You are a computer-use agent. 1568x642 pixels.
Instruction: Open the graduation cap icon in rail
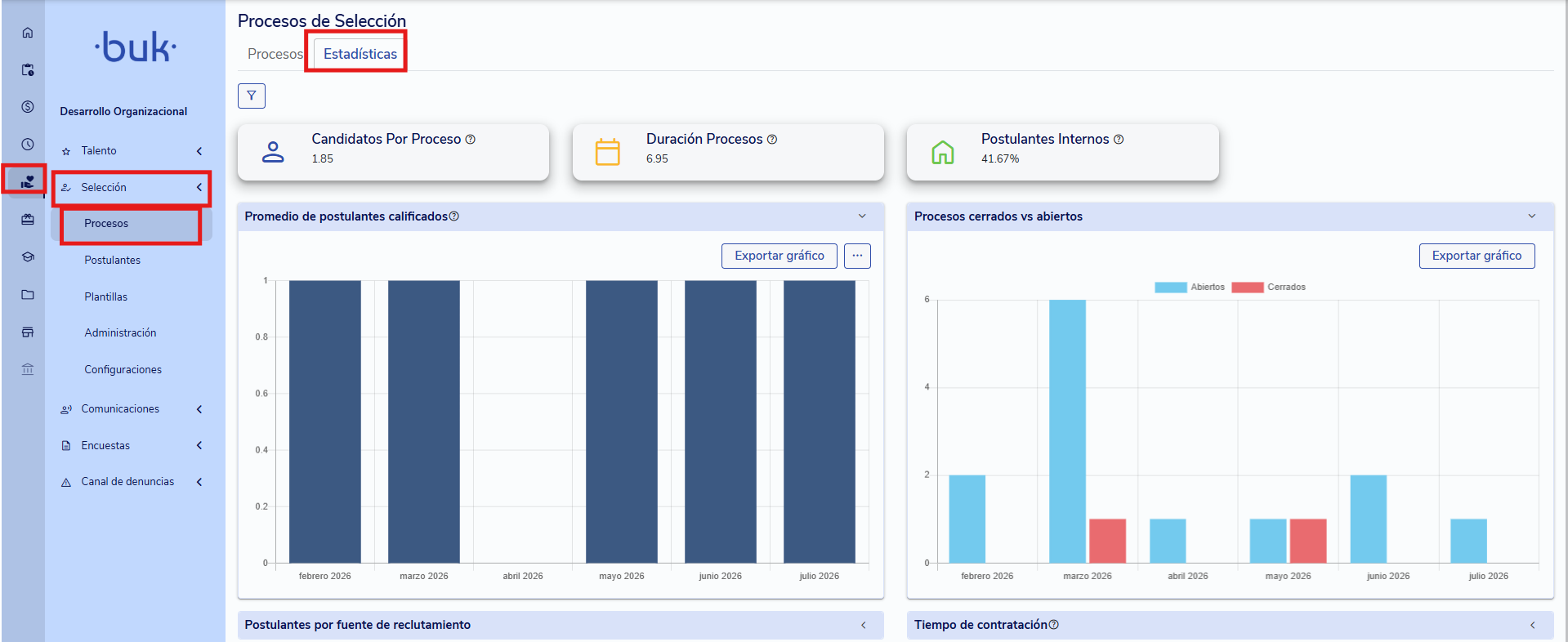point(28,257)
